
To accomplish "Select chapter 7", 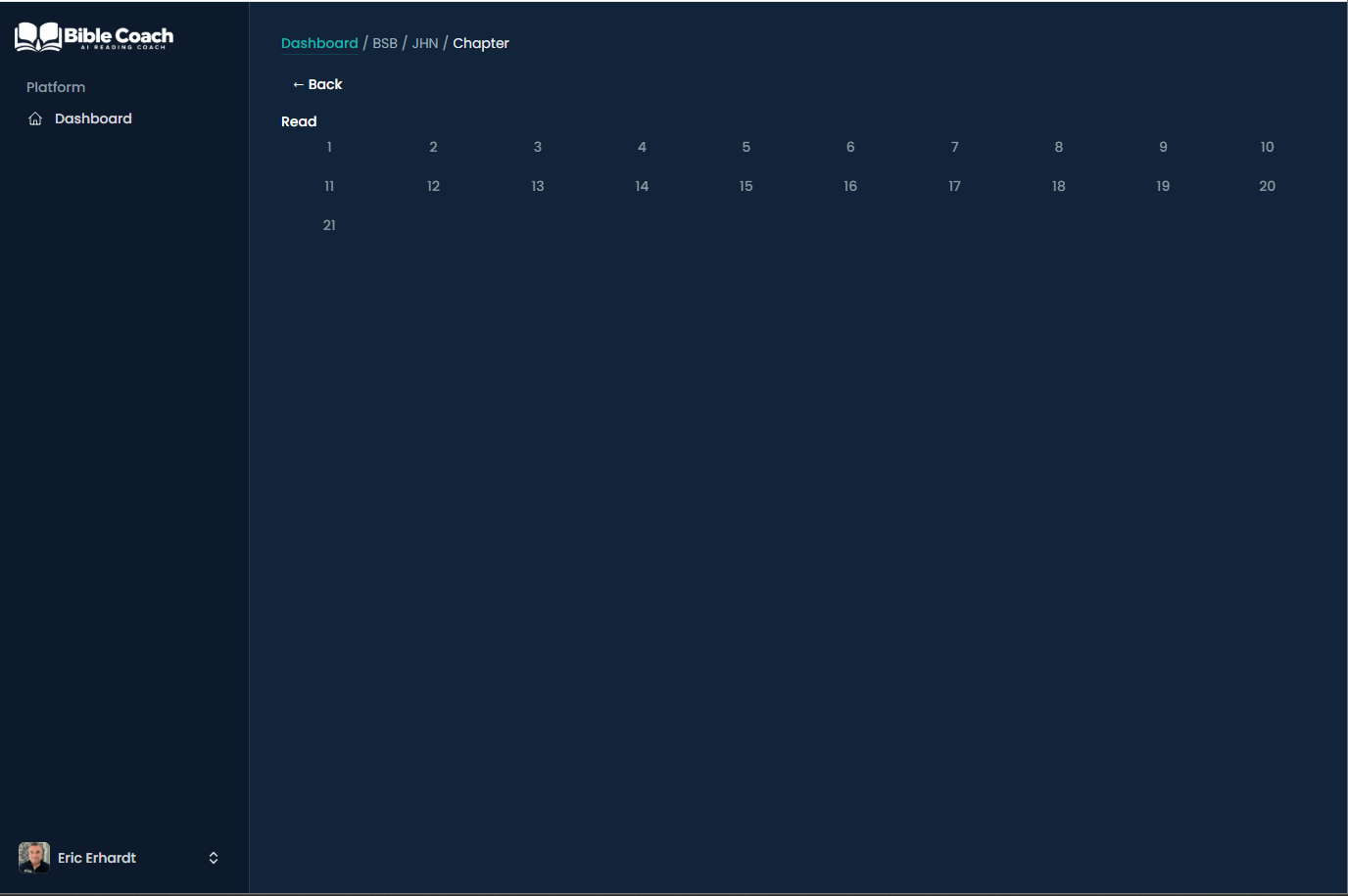I will (955, 147).
